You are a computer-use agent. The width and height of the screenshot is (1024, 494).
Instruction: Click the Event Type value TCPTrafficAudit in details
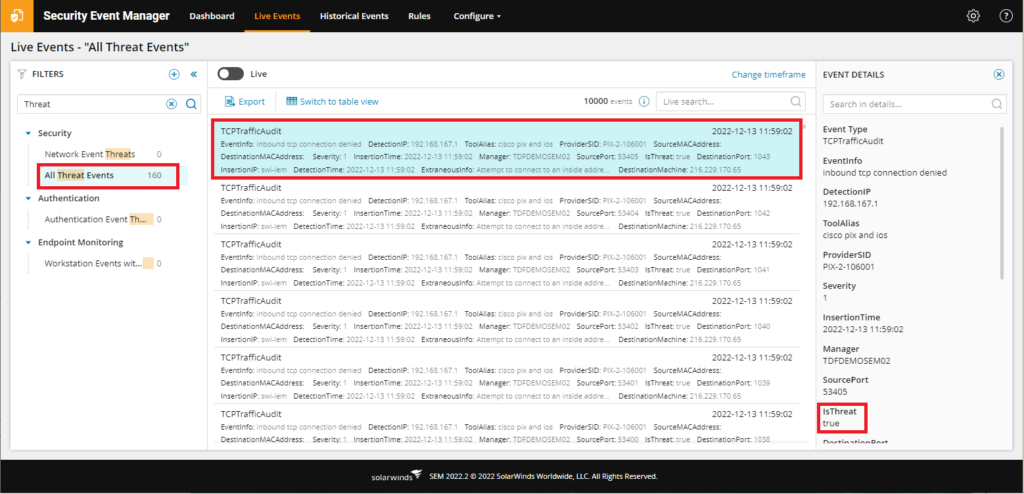[852, 140]
